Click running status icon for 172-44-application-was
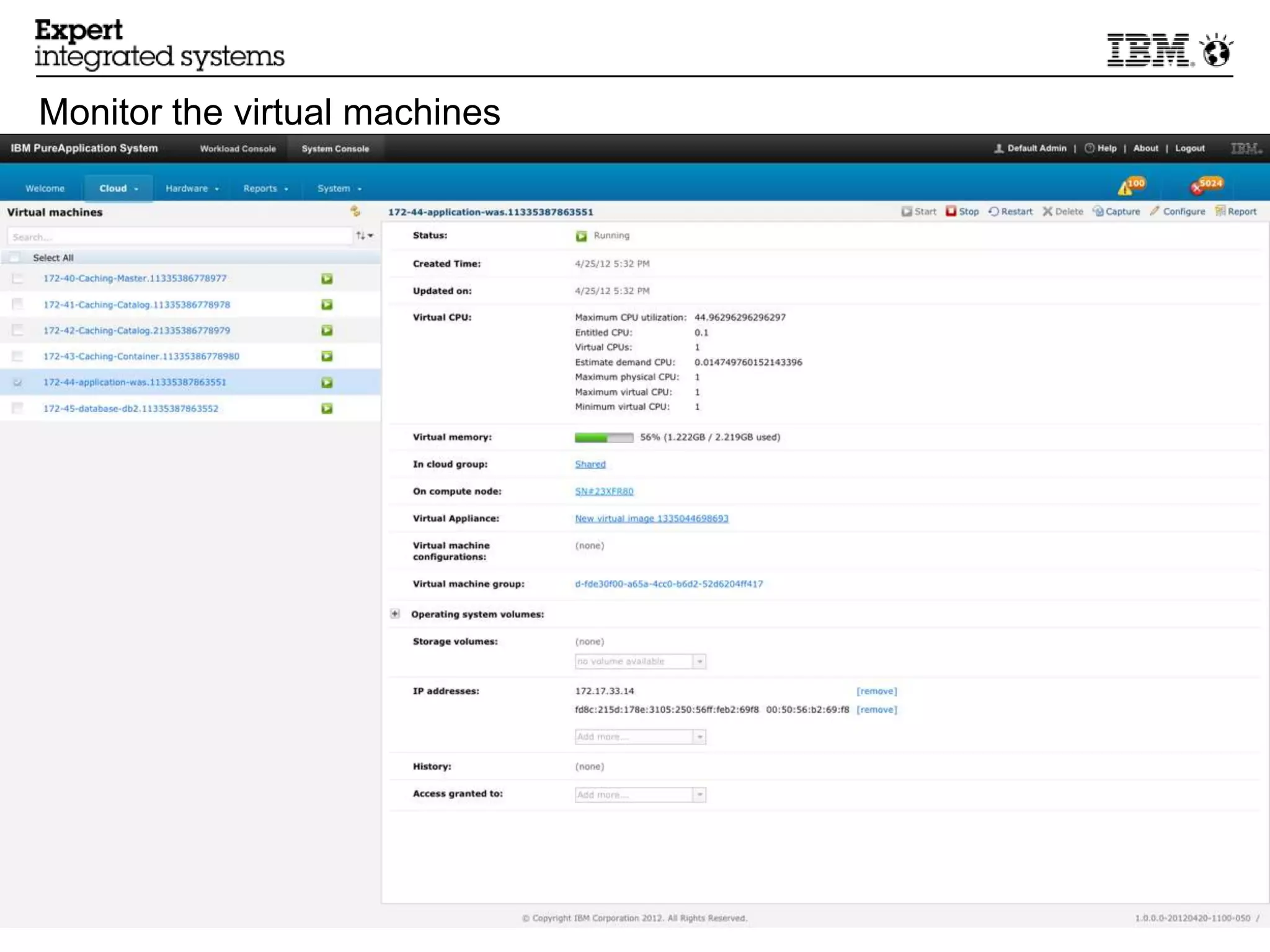Image resolution: width=1270 pixels, height=952 pixels. pos(327,382)
